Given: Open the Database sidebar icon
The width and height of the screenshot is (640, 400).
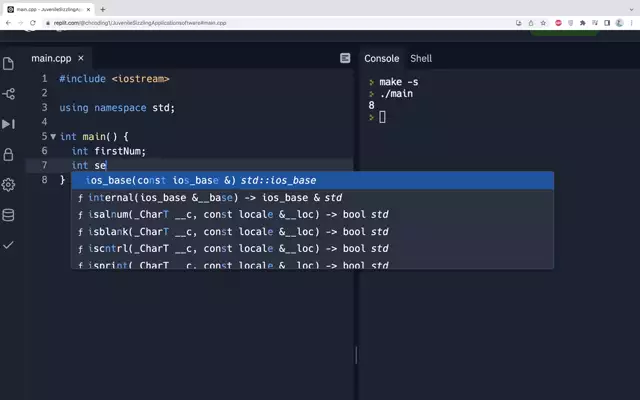Looking at the screenshot, I should (x=8, y=215).
